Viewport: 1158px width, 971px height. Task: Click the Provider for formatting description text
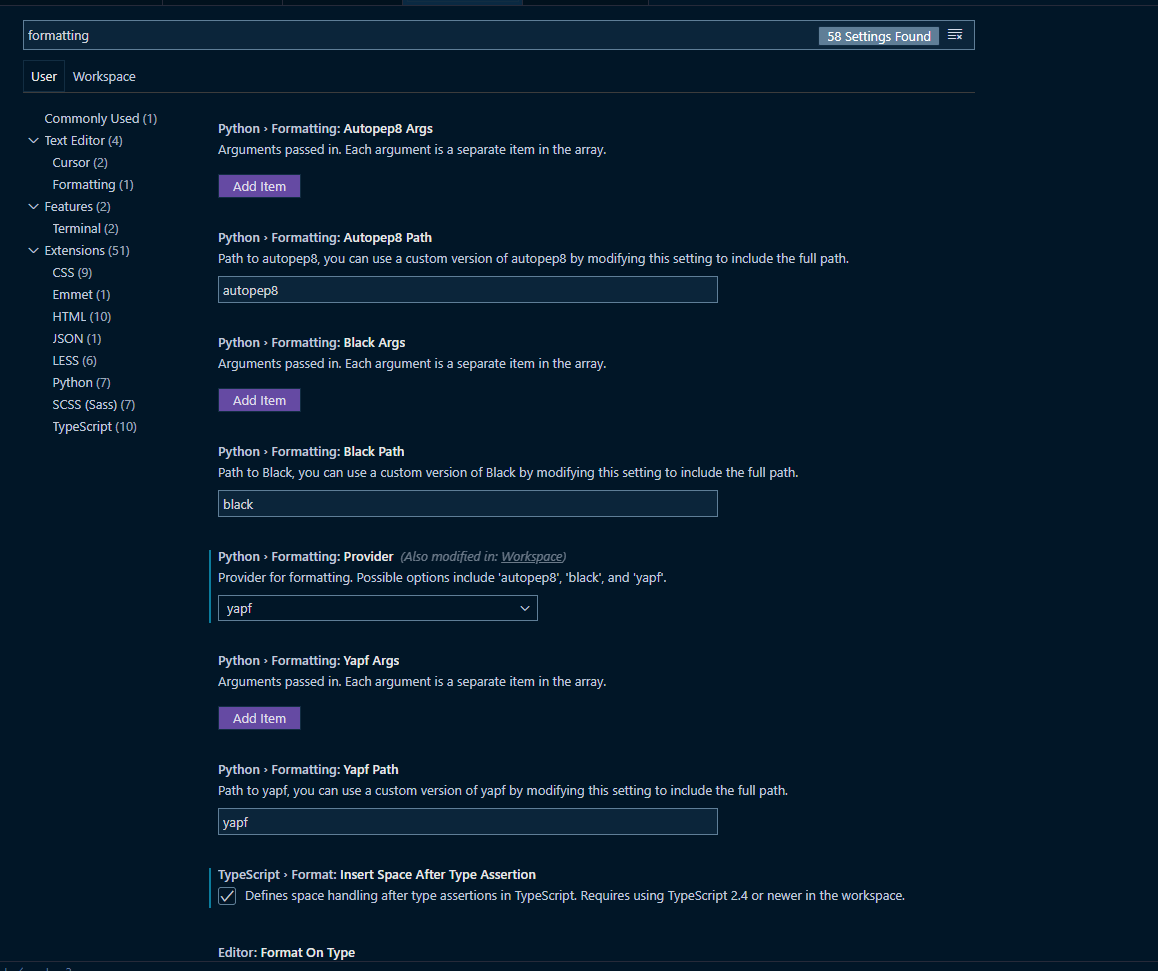tap(442, 577)
